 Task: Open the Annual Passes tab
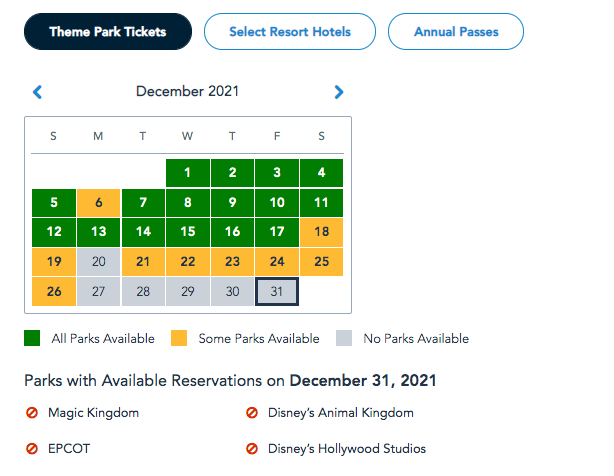[x=456, y=32]
